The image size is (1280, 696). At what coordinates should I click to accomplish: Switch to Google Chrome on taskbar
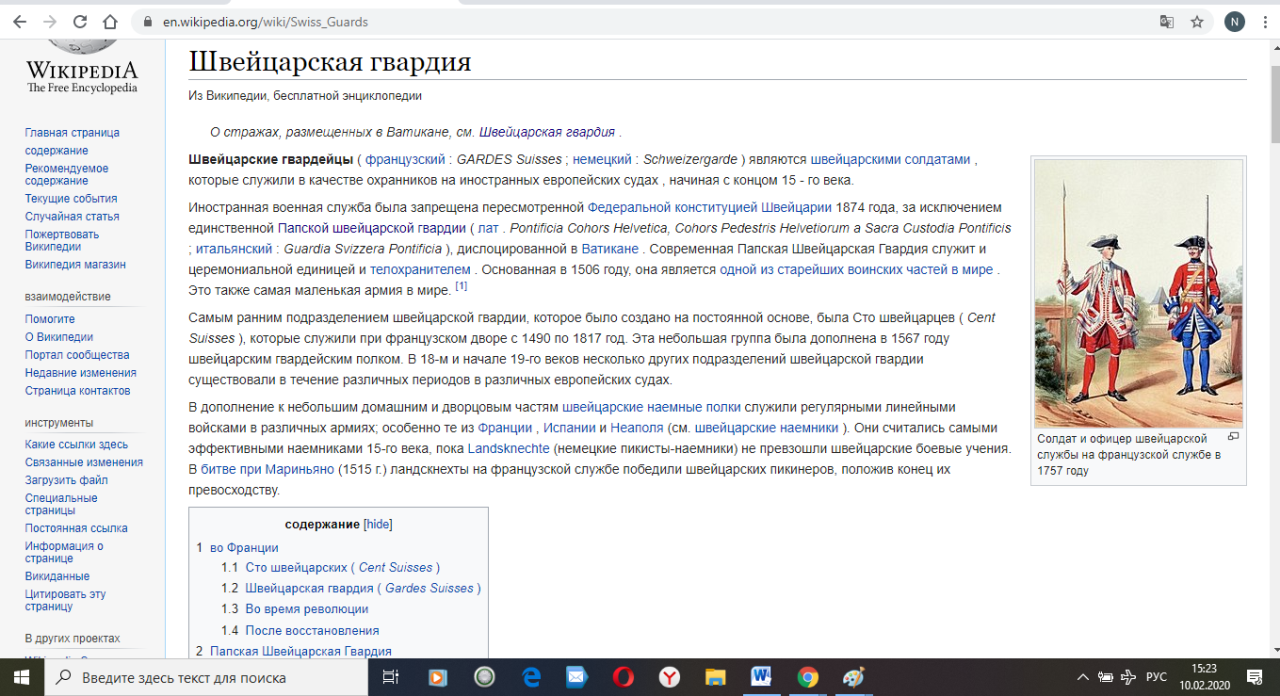808,677
